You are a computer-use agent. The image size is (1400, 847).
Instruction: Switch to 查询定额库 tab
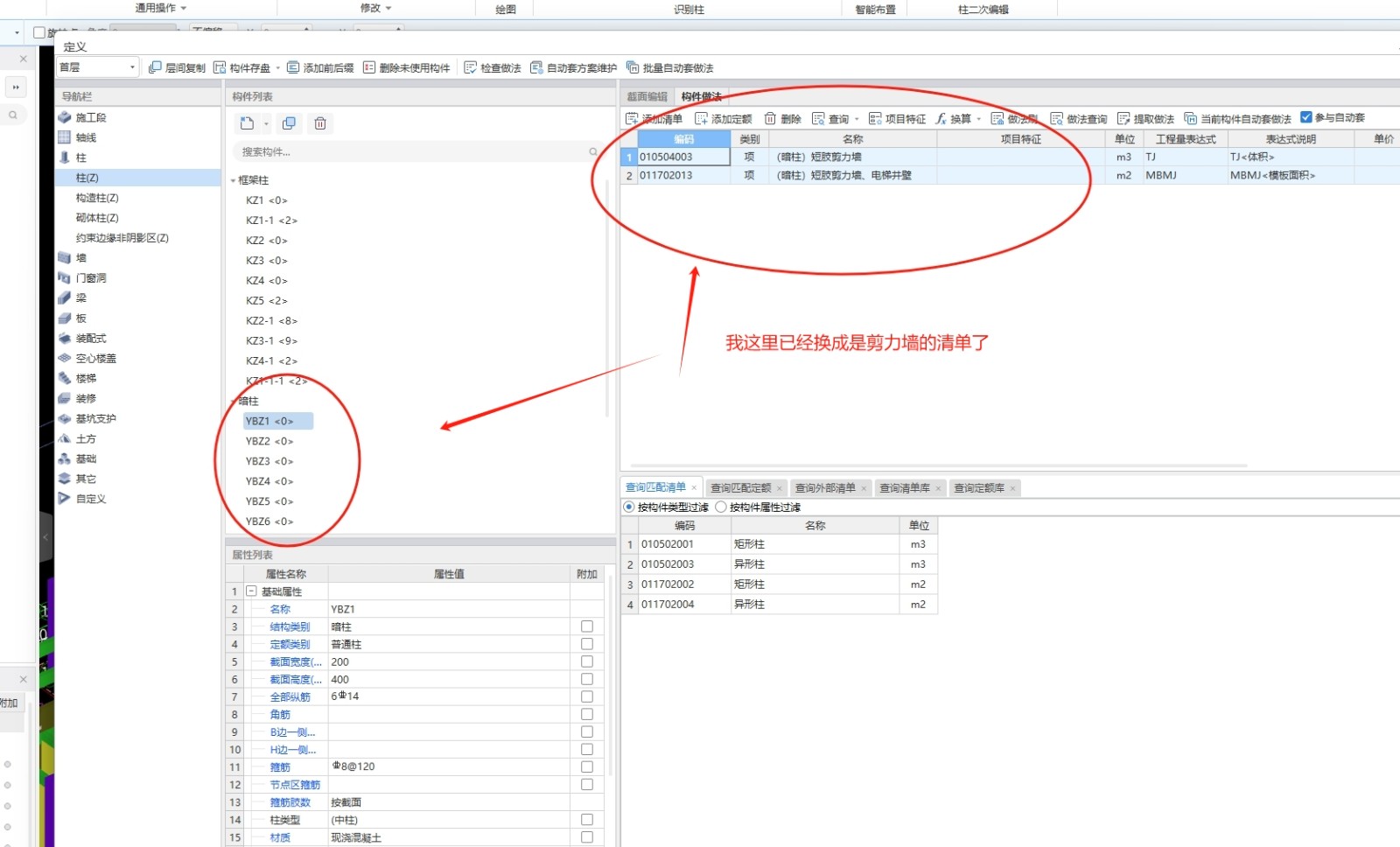pos(979,488)
